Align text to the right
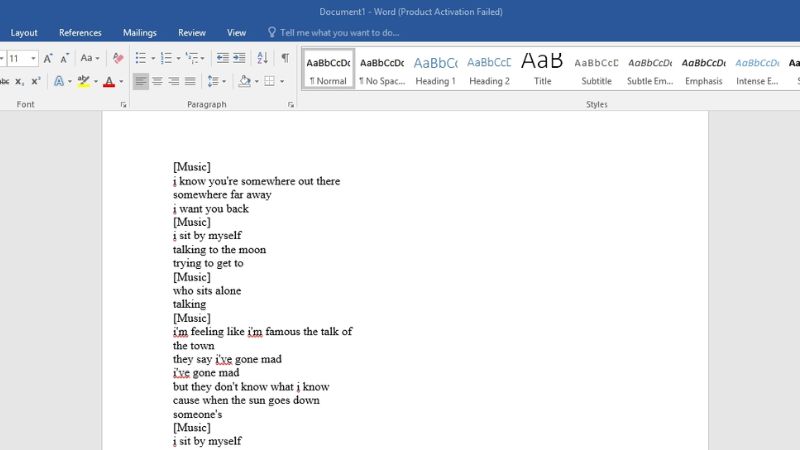 point(174,81)
